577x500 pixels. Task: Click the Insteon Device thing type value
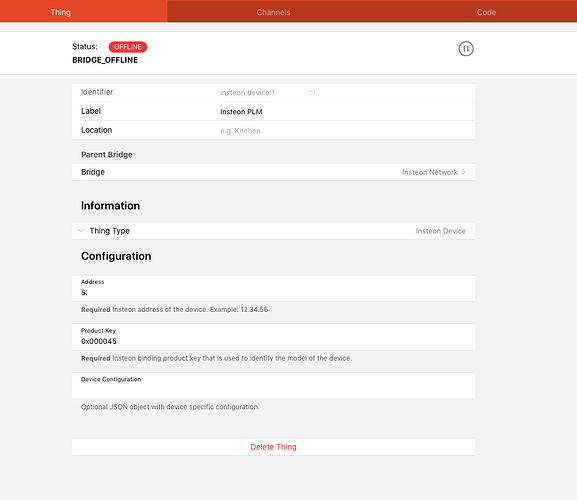pos(440,231)
